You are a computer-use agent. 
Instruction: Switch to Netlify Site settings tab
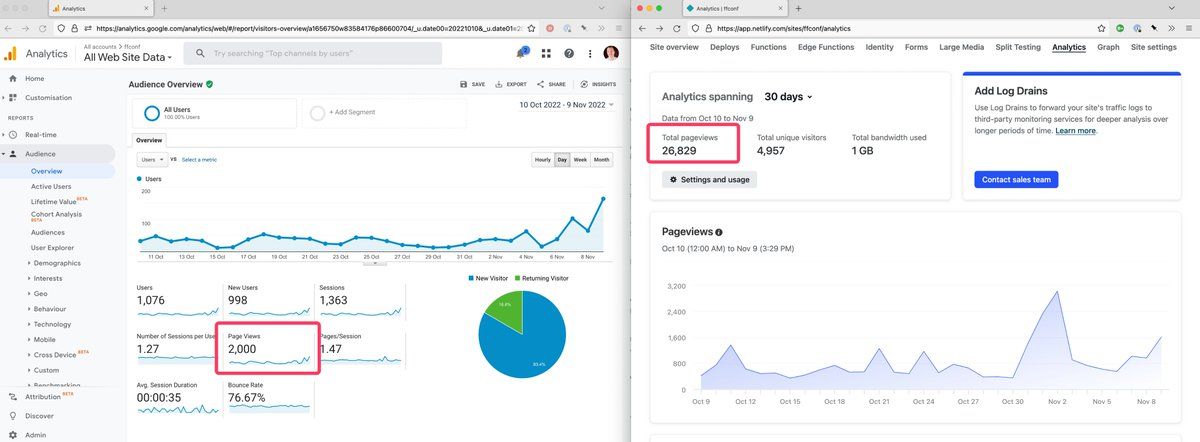(x=1154, y=47)
